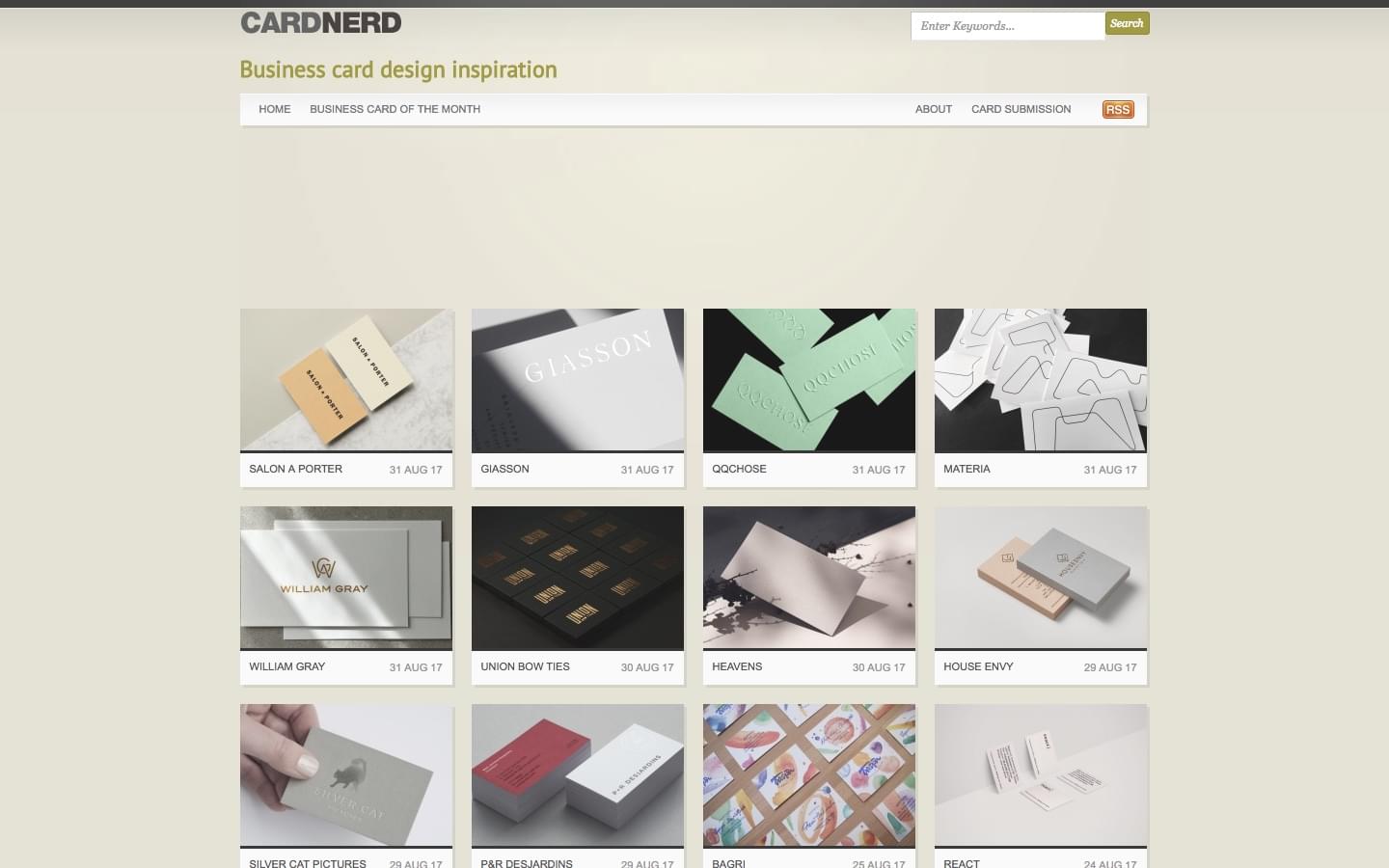Click the orange RSS feed icon
This screenshot has width=1389, height=868.
tap(1118, 109)
